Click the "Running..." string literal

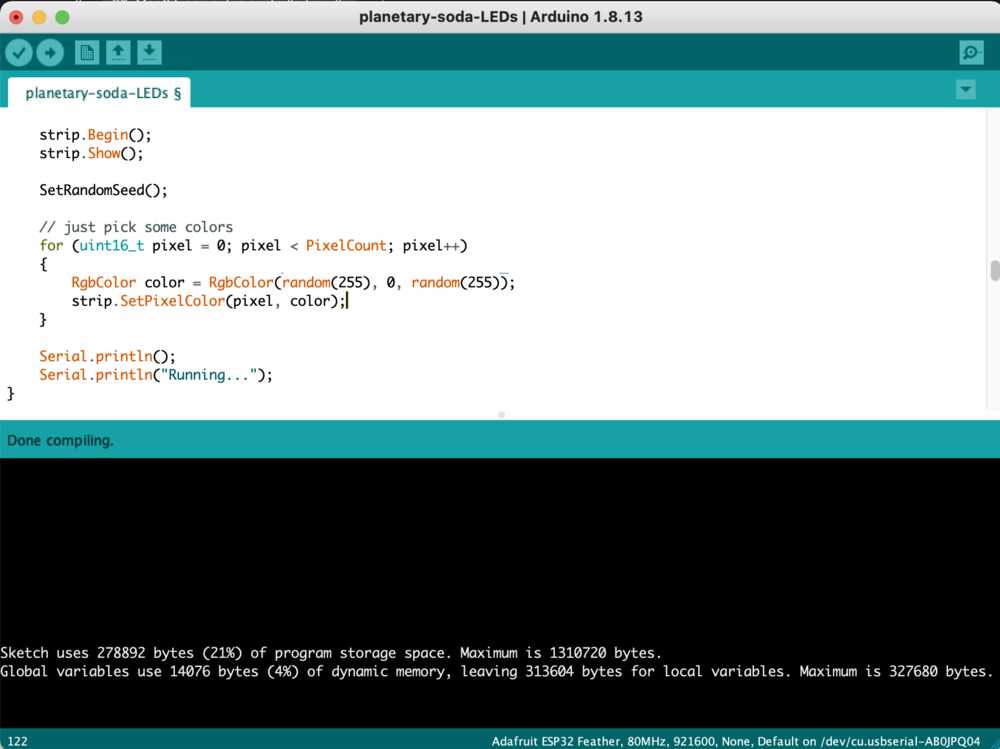(x=209, y=374)
